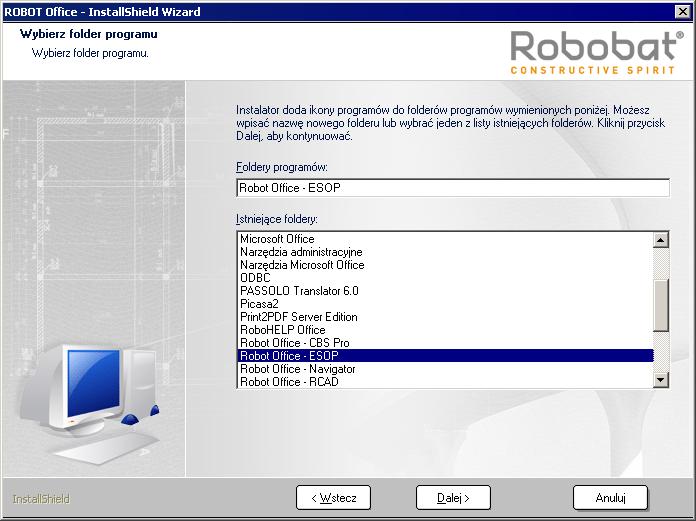
Task: Select Robot Office - Navigator folder
Action: 446,369
